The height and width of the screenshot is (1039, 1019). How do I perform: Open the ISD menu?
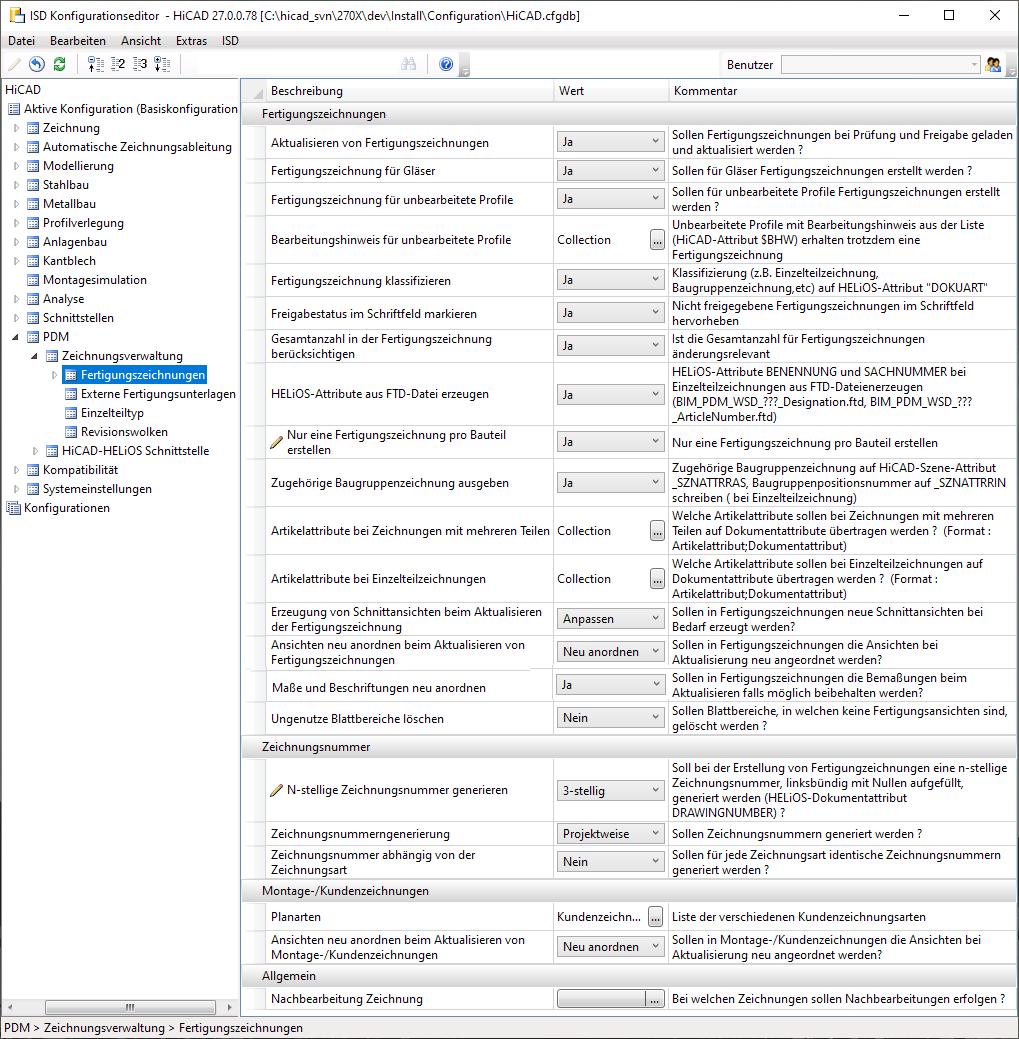click(230, 41)
